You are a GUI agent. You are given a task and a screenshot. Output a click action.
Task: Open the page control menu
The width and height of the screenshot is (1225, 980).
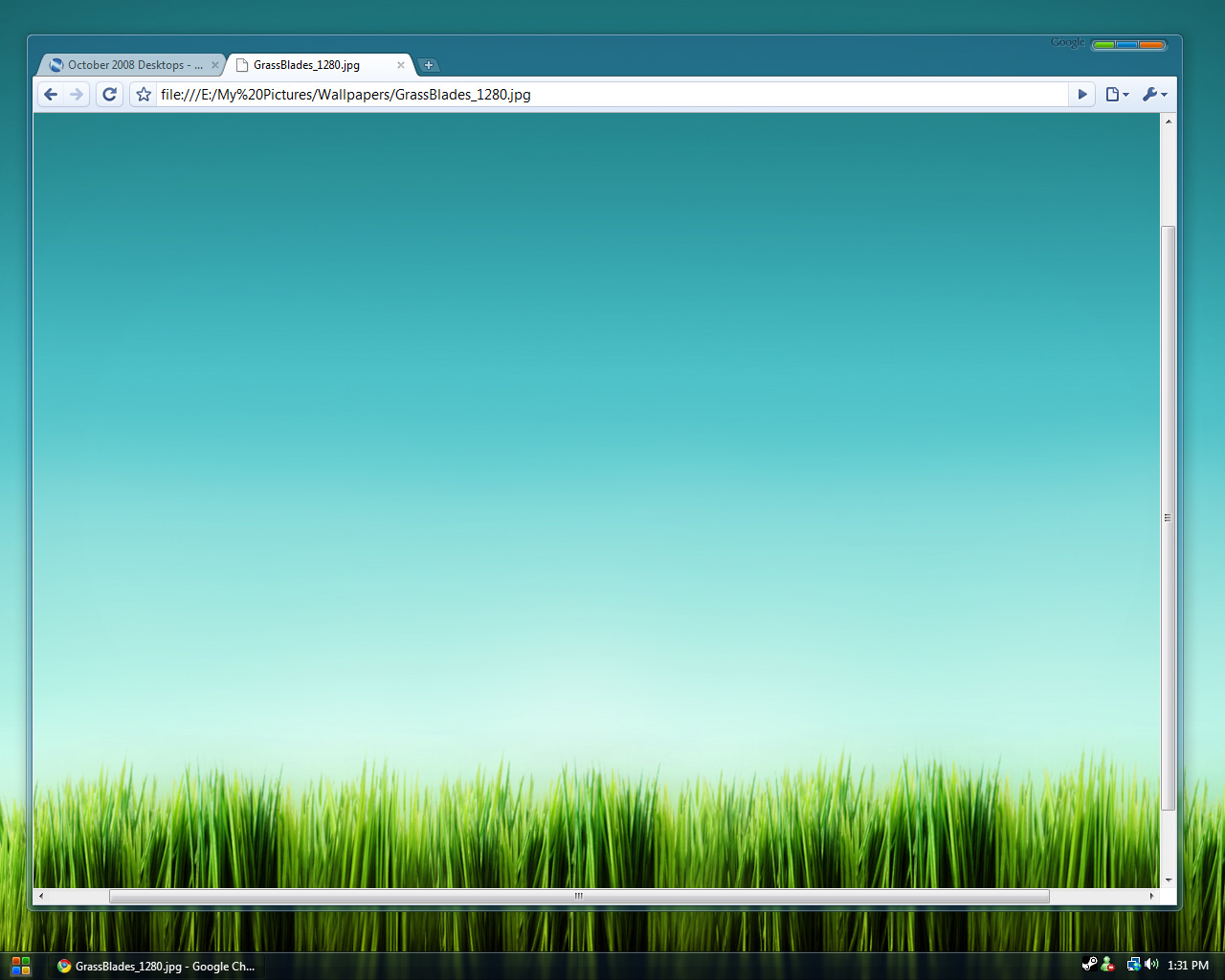pos(1117,94)
